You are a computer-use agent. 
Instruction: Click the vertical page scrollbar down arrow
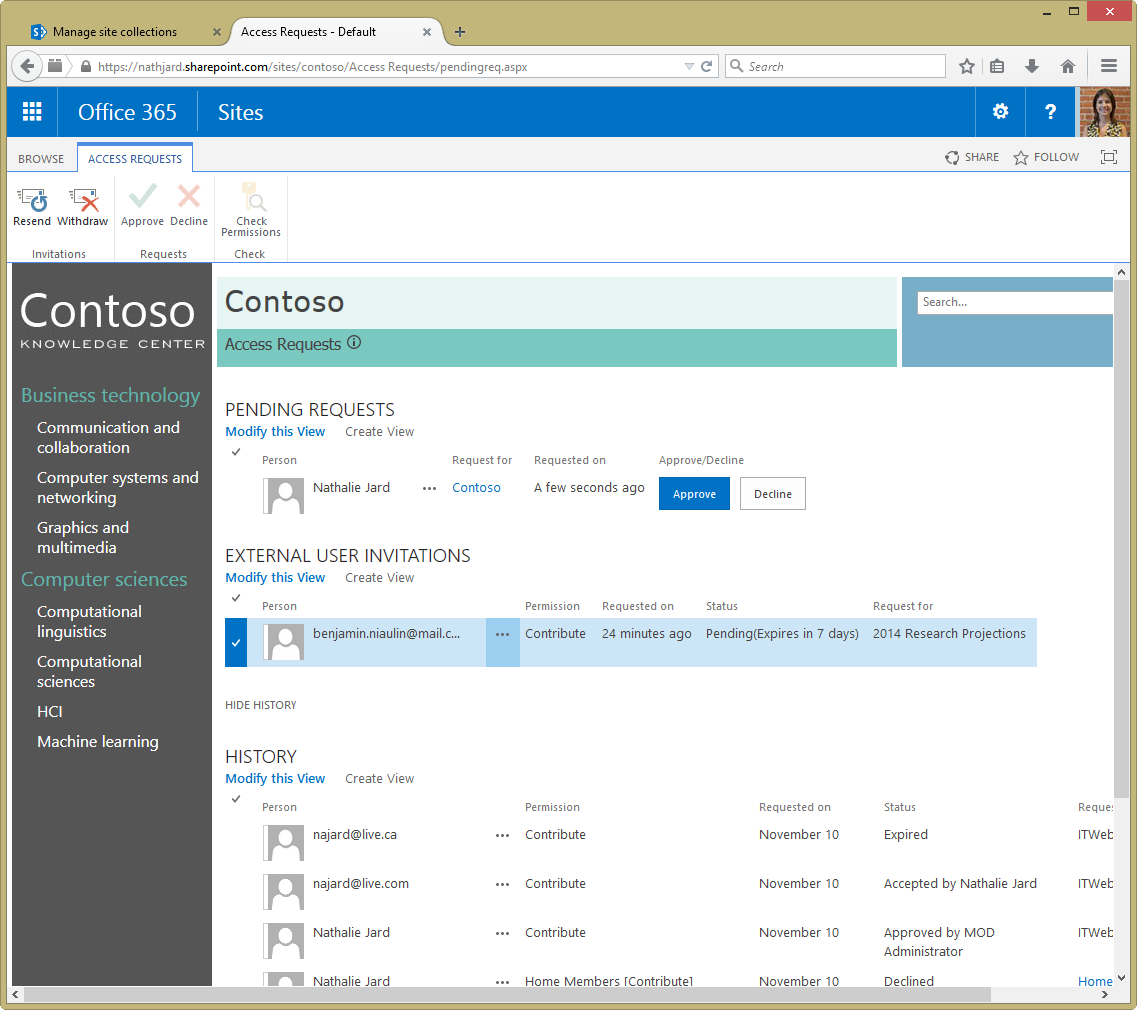tap(1121, 978)
